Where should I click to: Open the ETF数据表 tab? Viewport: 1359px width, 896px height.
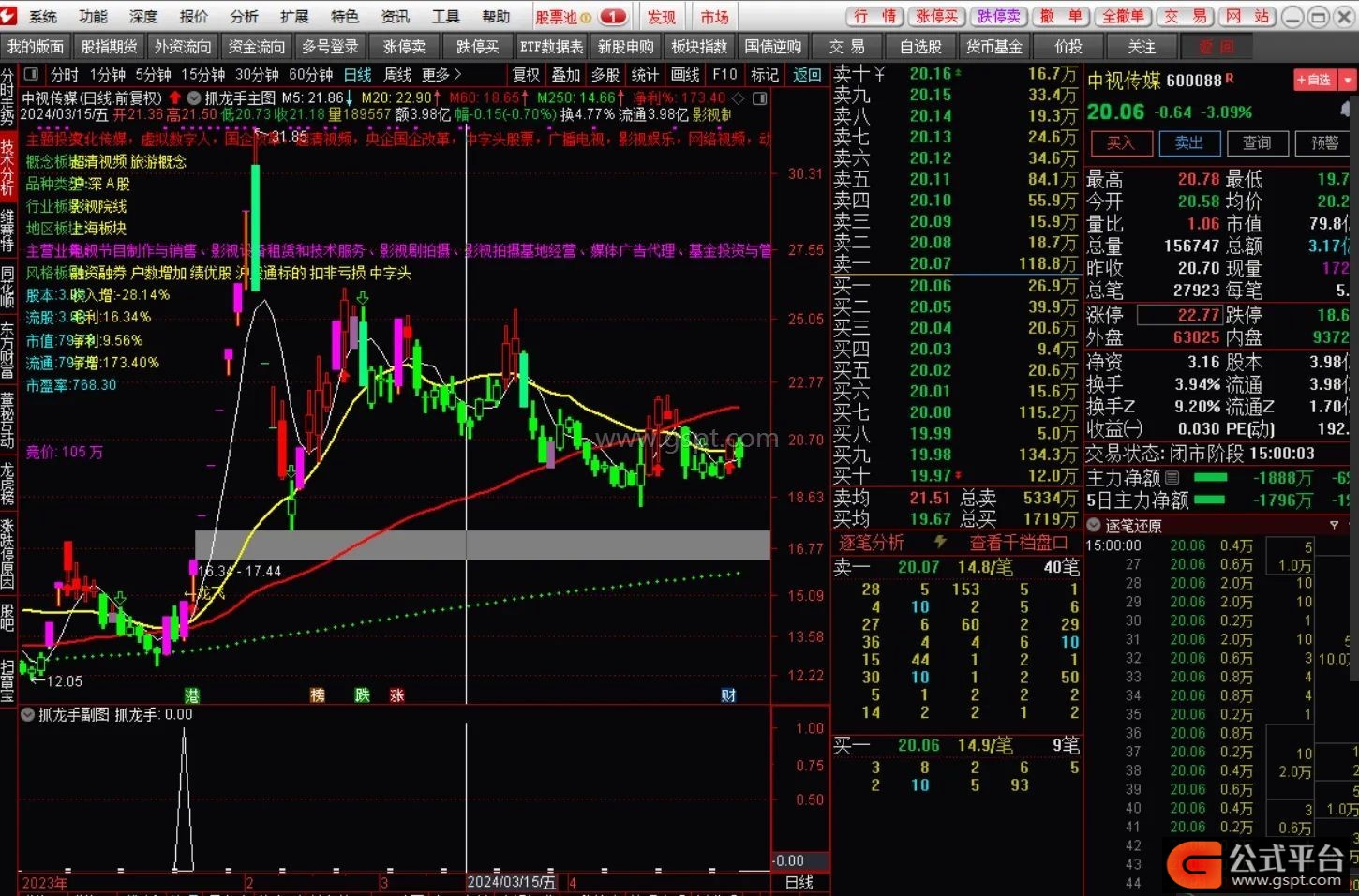click(551, 46)
